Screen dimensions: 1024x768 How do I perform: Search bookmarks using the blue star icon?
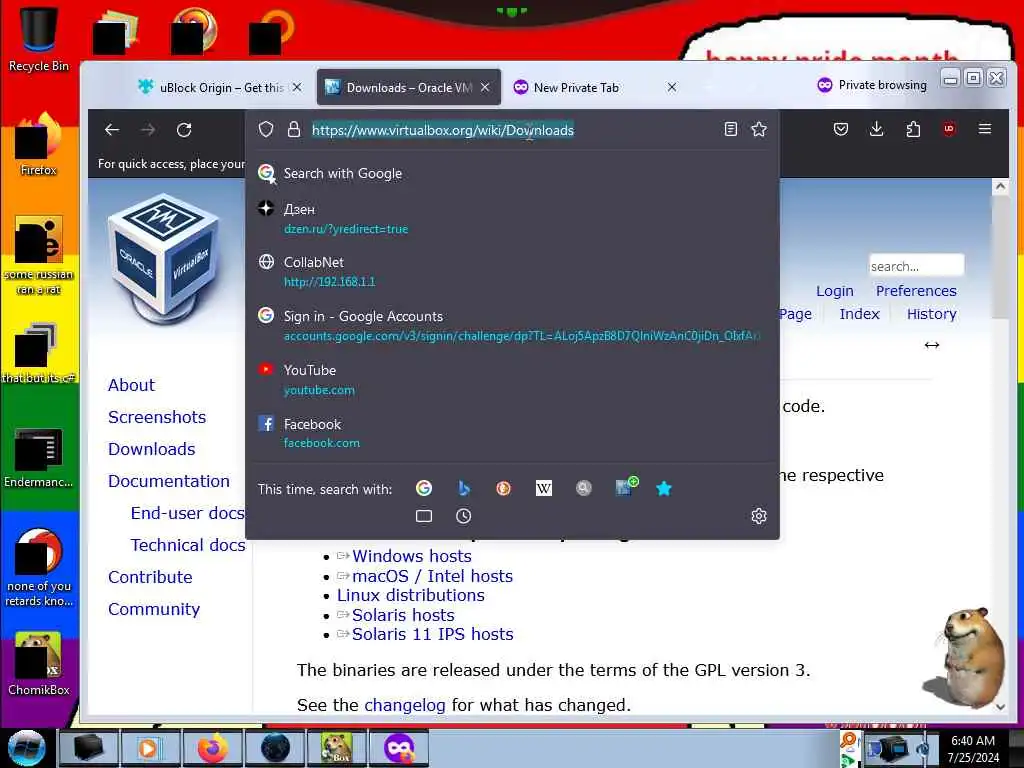(664, 488)
